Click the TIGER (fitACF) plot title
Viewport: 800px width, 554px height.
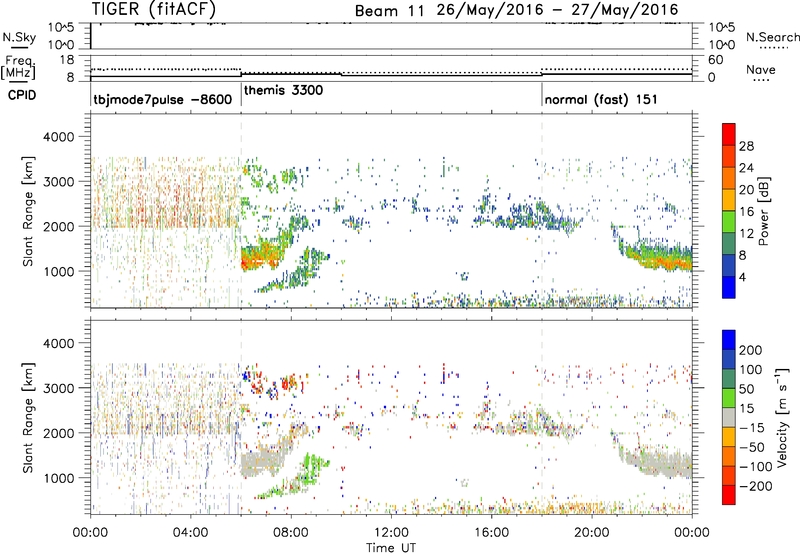154,9
